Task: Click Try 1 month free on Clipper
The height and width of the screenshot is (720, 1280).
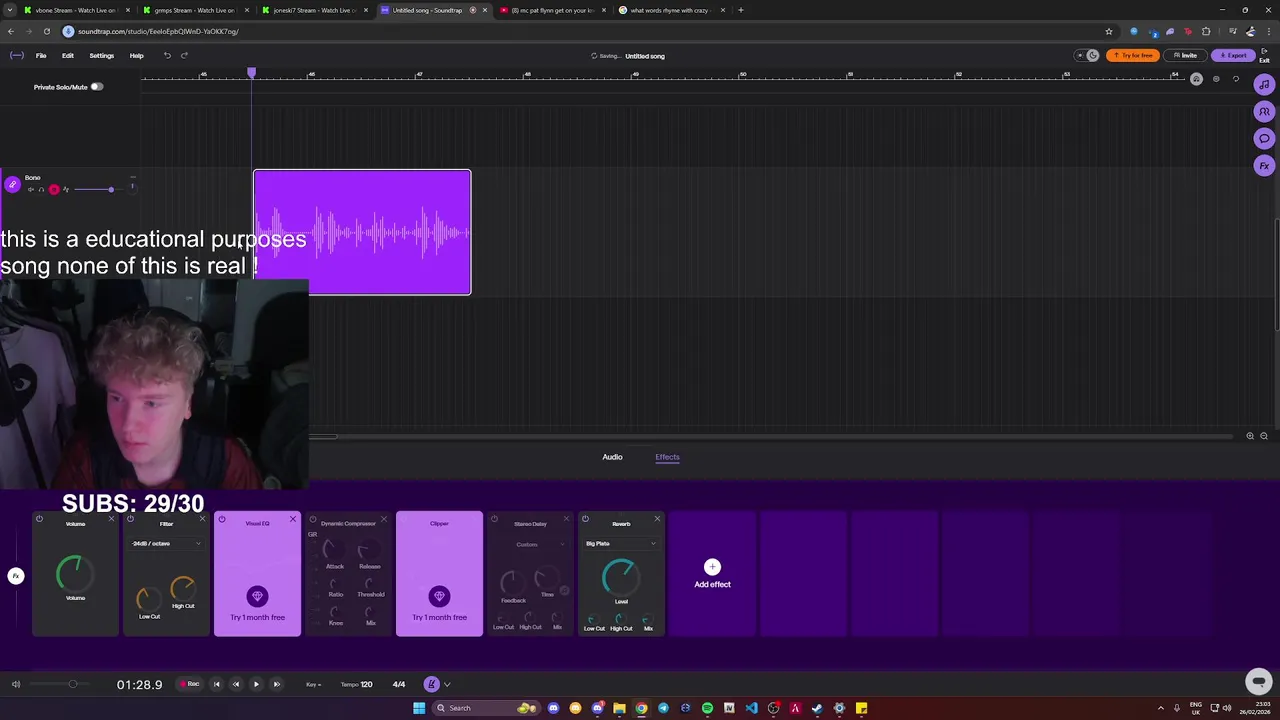Action: click(439, 617)
